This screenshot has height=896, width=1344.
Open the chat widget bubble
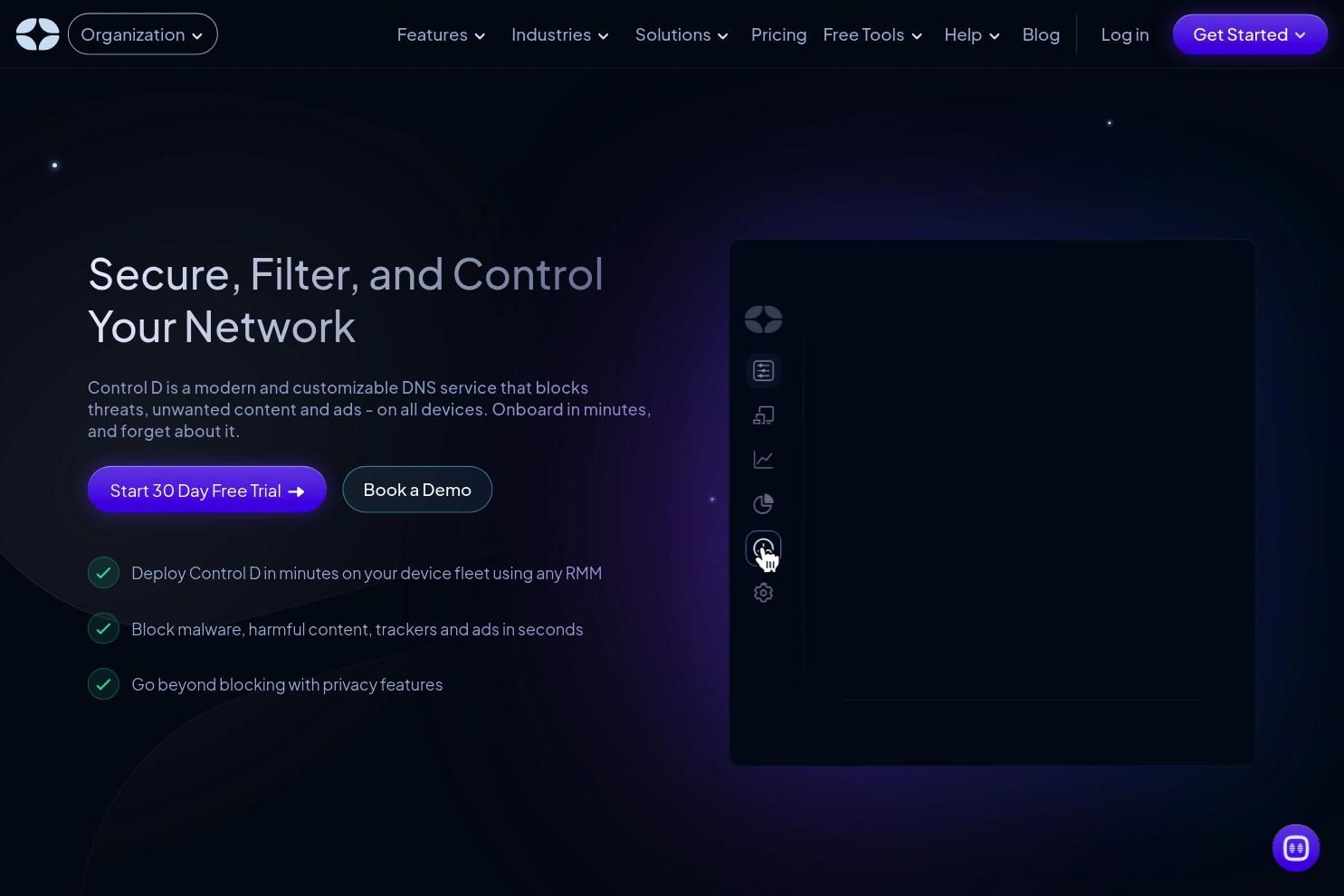click(1295, 848)
